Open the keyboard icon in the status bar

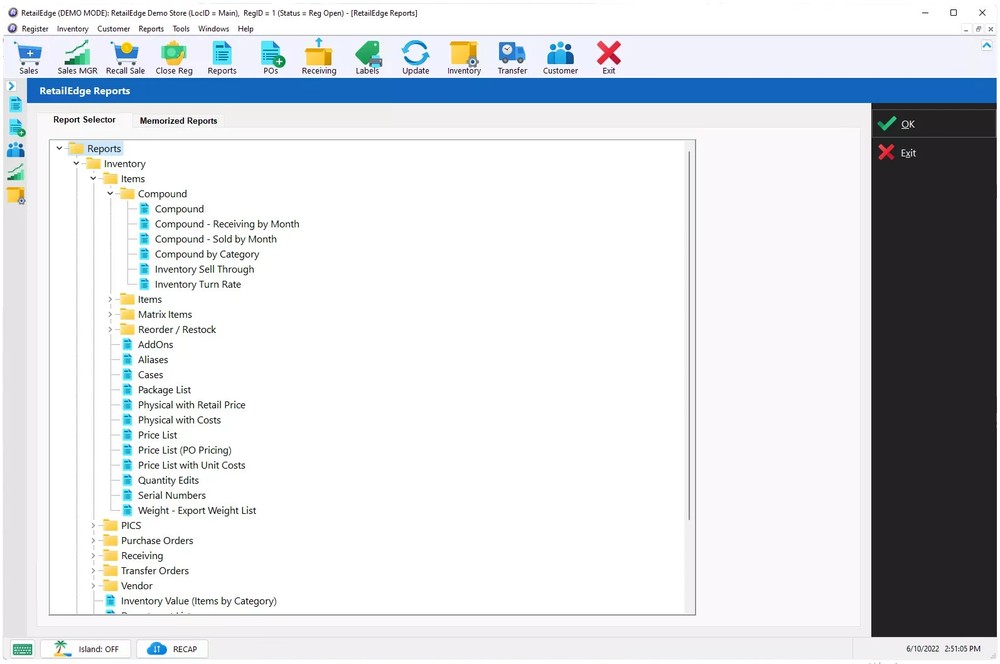[x=20, y=648]
